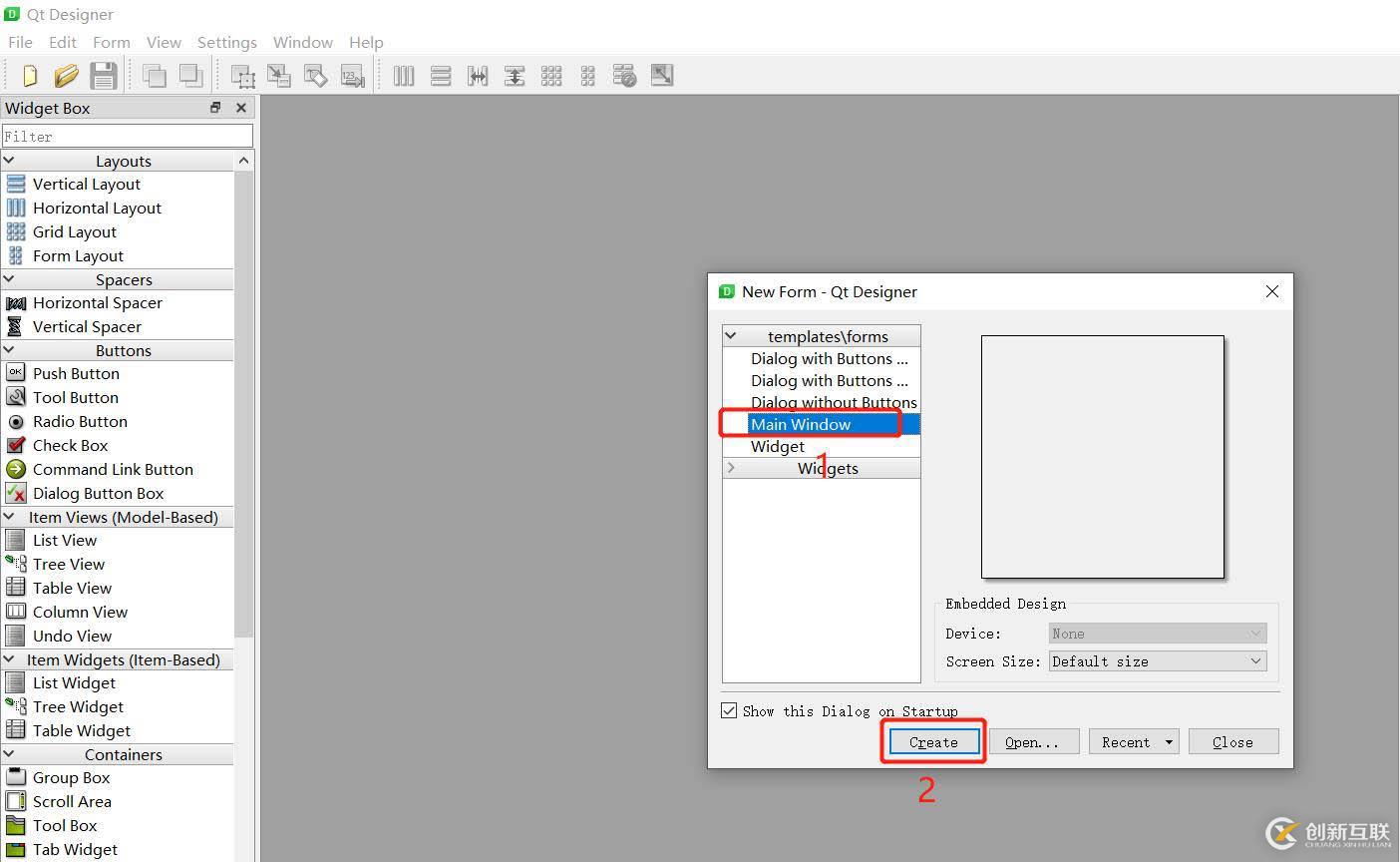The height and width of the screenshot is (862, 1400).
Task: Collapse Item Views (Model-Based) category
Action: [x=9, y=517]
